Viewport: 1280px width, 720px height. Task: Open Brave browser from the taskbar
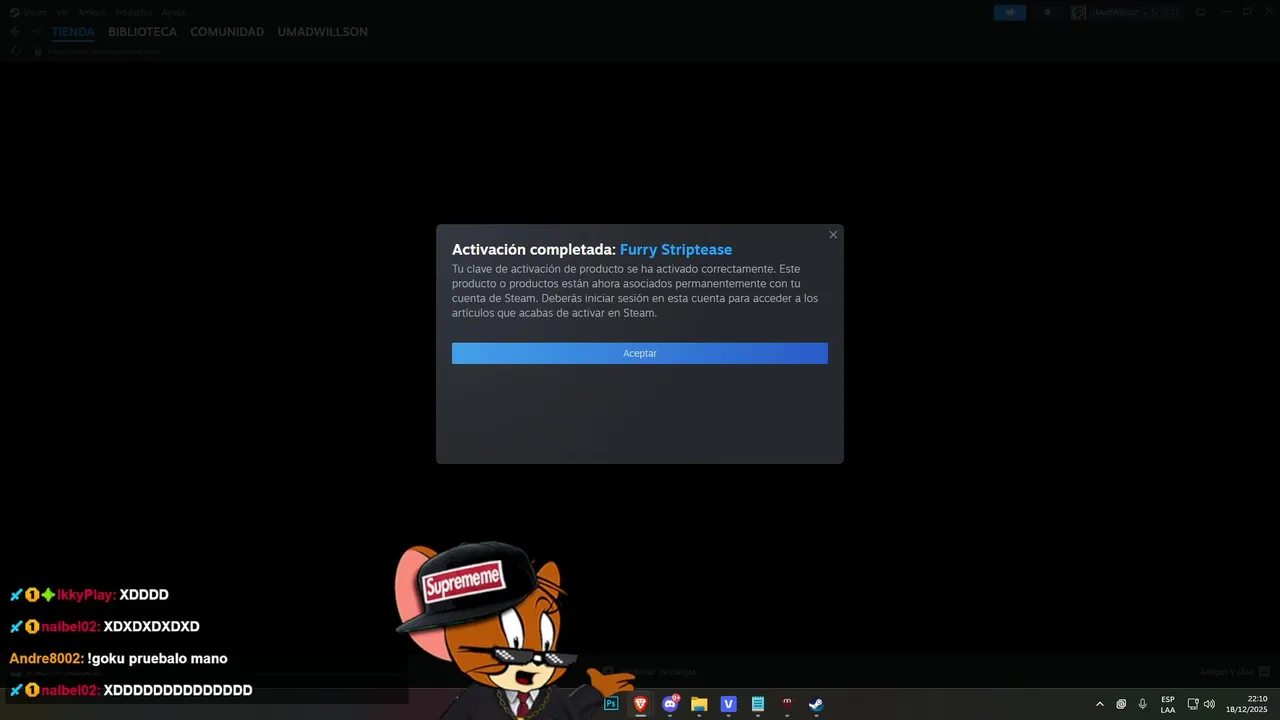coord(640,704)
